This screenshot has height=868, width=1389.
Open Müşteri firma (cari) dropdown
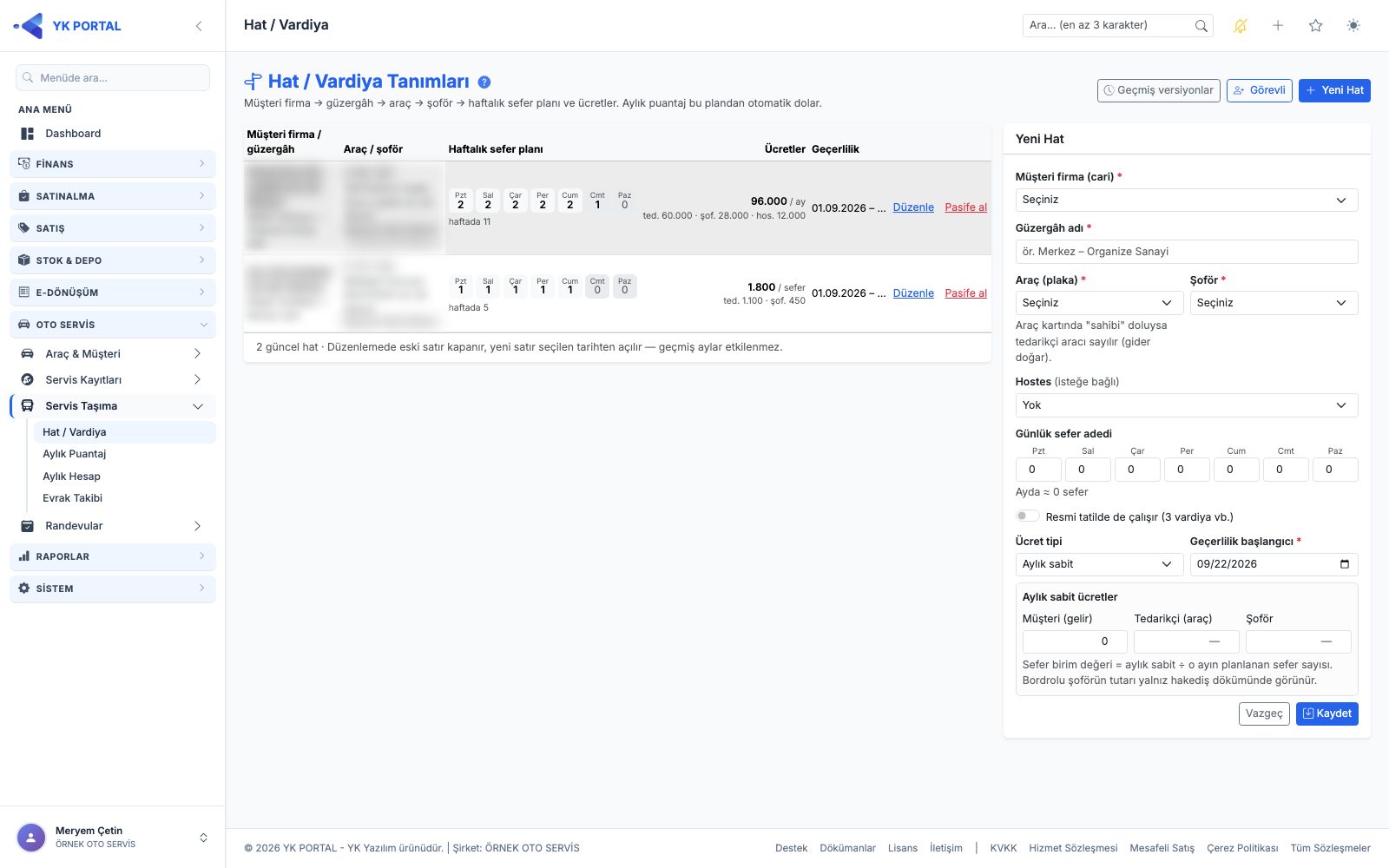click(1187, 200)
